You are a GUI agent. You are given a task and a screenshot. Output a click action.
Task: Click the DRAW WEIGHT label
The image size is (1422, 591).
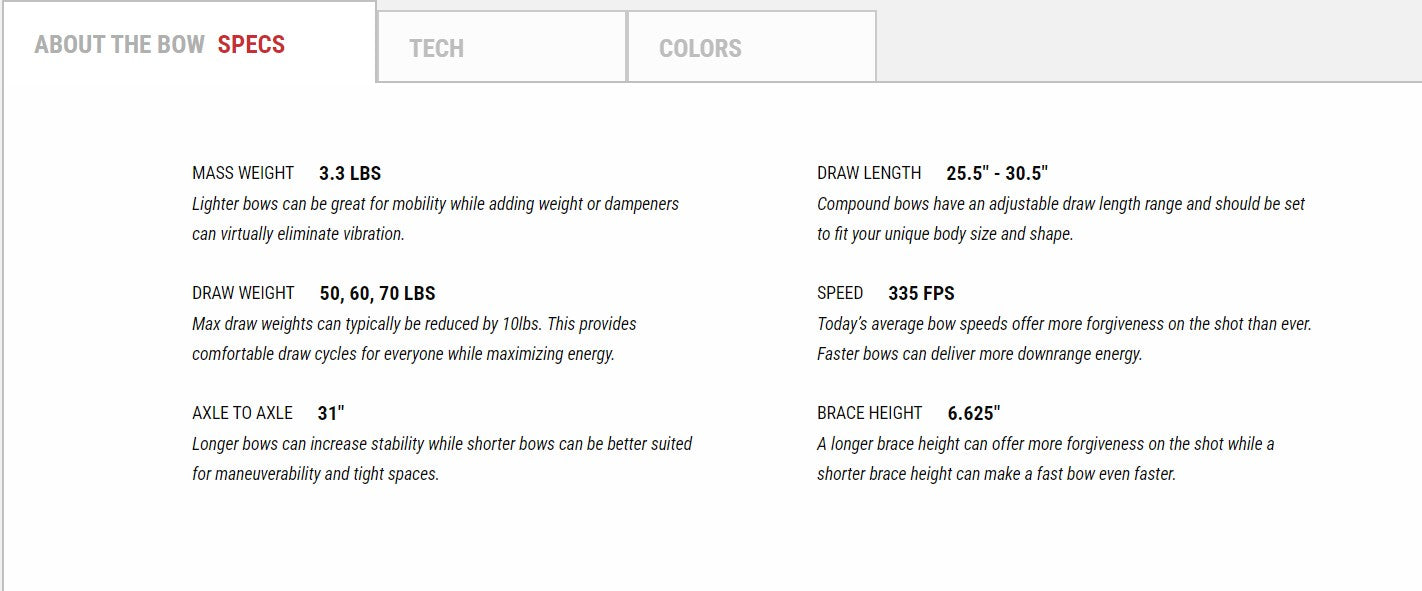(243, 293)
